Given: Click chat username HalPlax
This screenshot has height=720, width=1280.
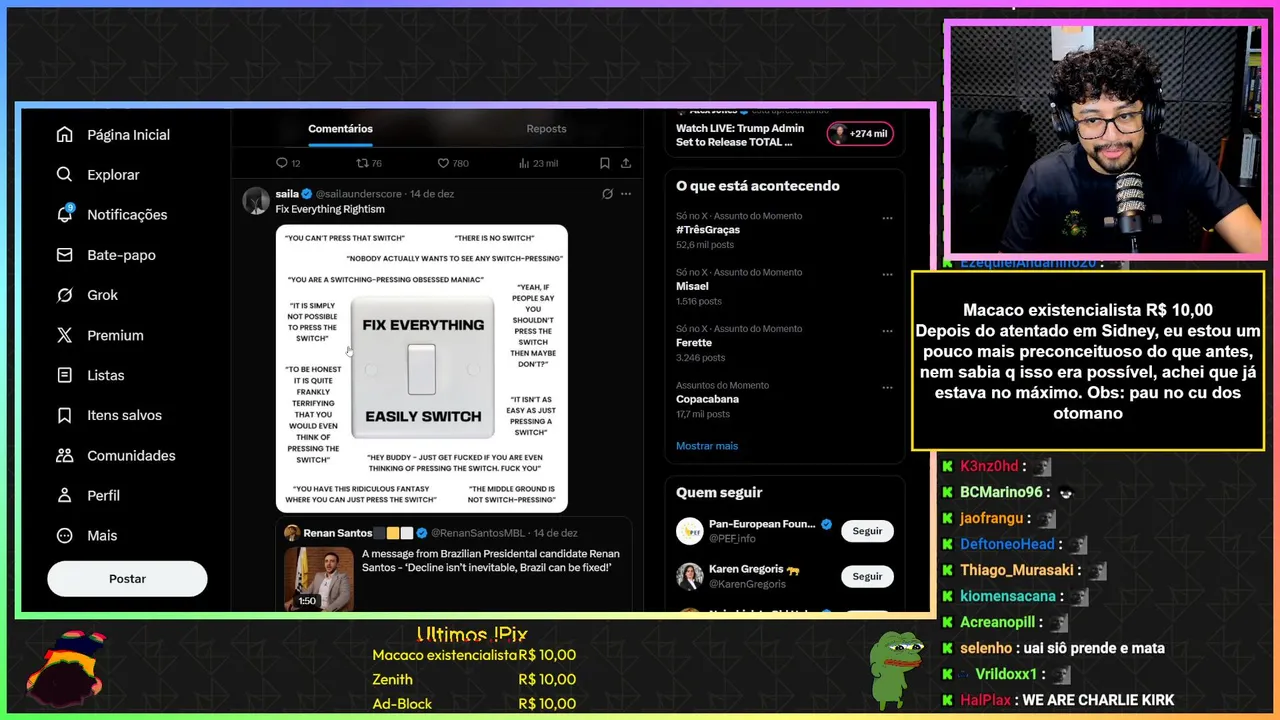Looking at the screenshot, I should pos(985,701).
